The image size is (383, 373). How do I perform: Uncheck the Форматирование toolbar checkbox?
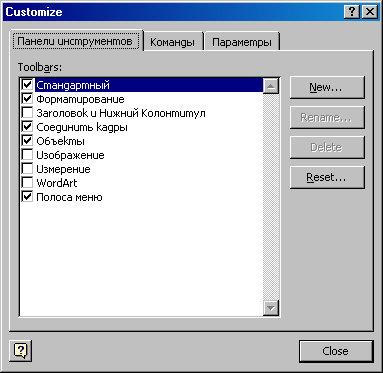tap(27, 99)
